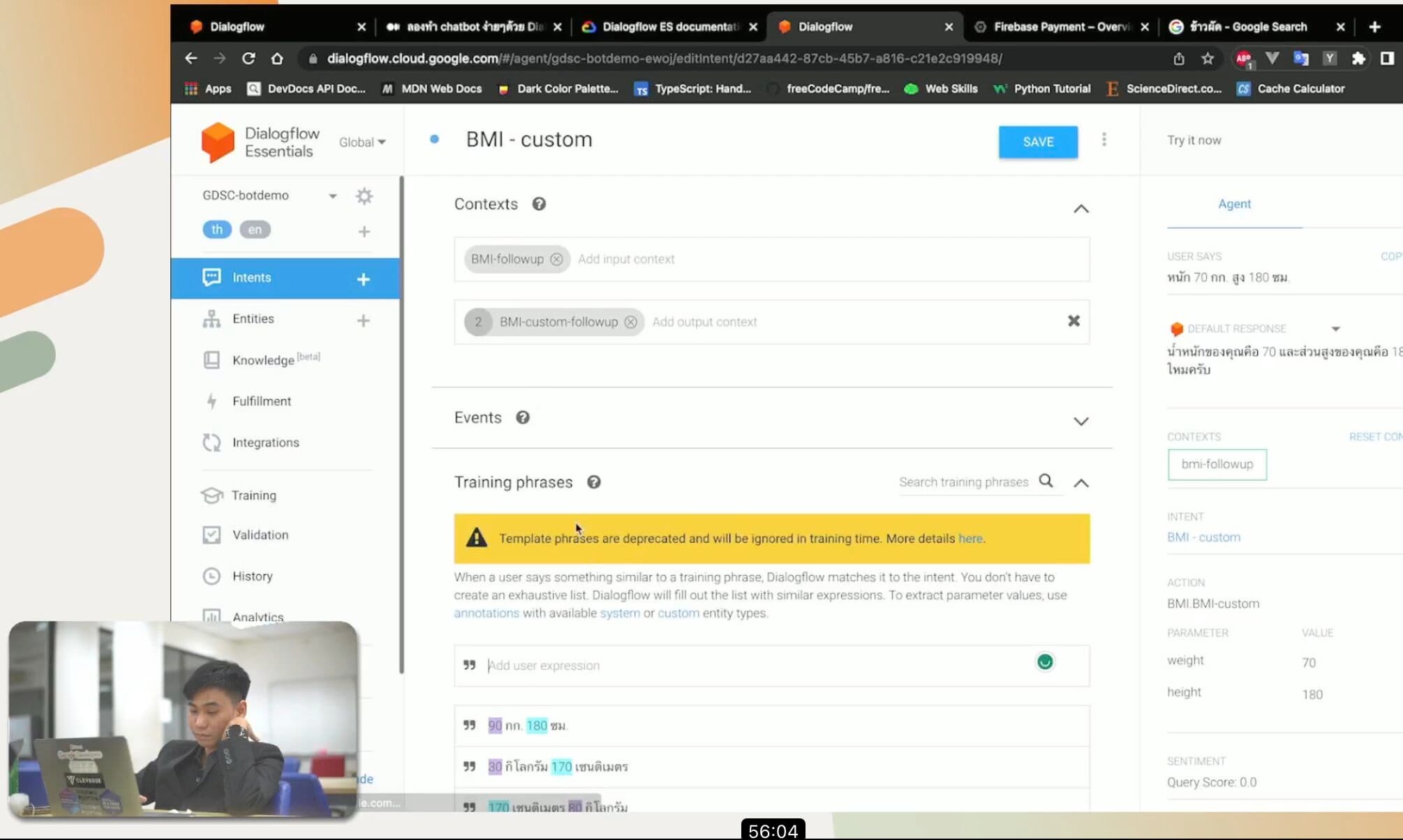Click the SAVE button
The image size is (1403, 840).
pos(1038,142)
